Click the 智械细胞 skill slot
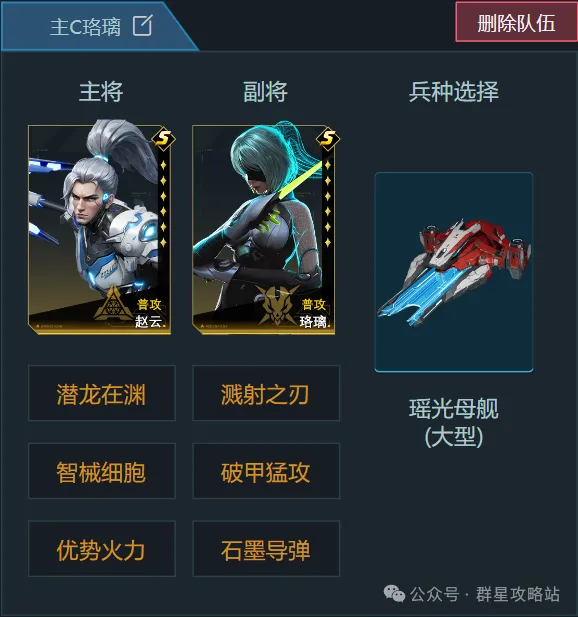Viewport: 578px width, 617px height. pos(102,471)
